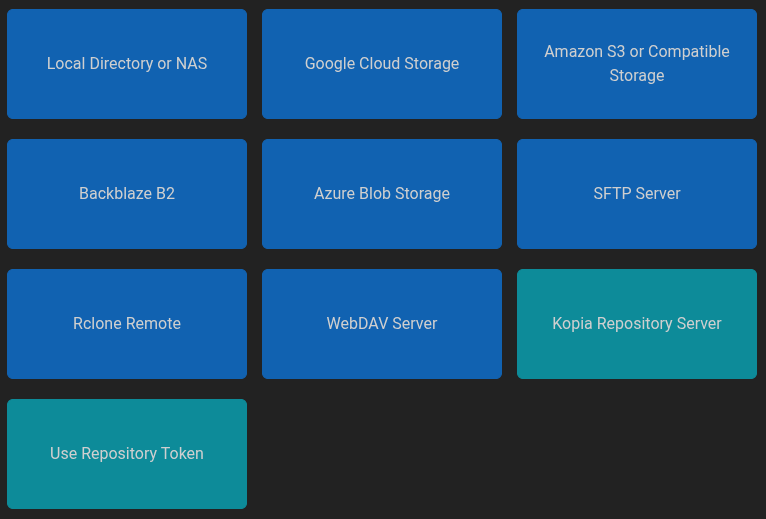The height and width of the screenshot is (519, 766).
Task: Connect to a Kopia Repository Server
Action: [637, 324]
